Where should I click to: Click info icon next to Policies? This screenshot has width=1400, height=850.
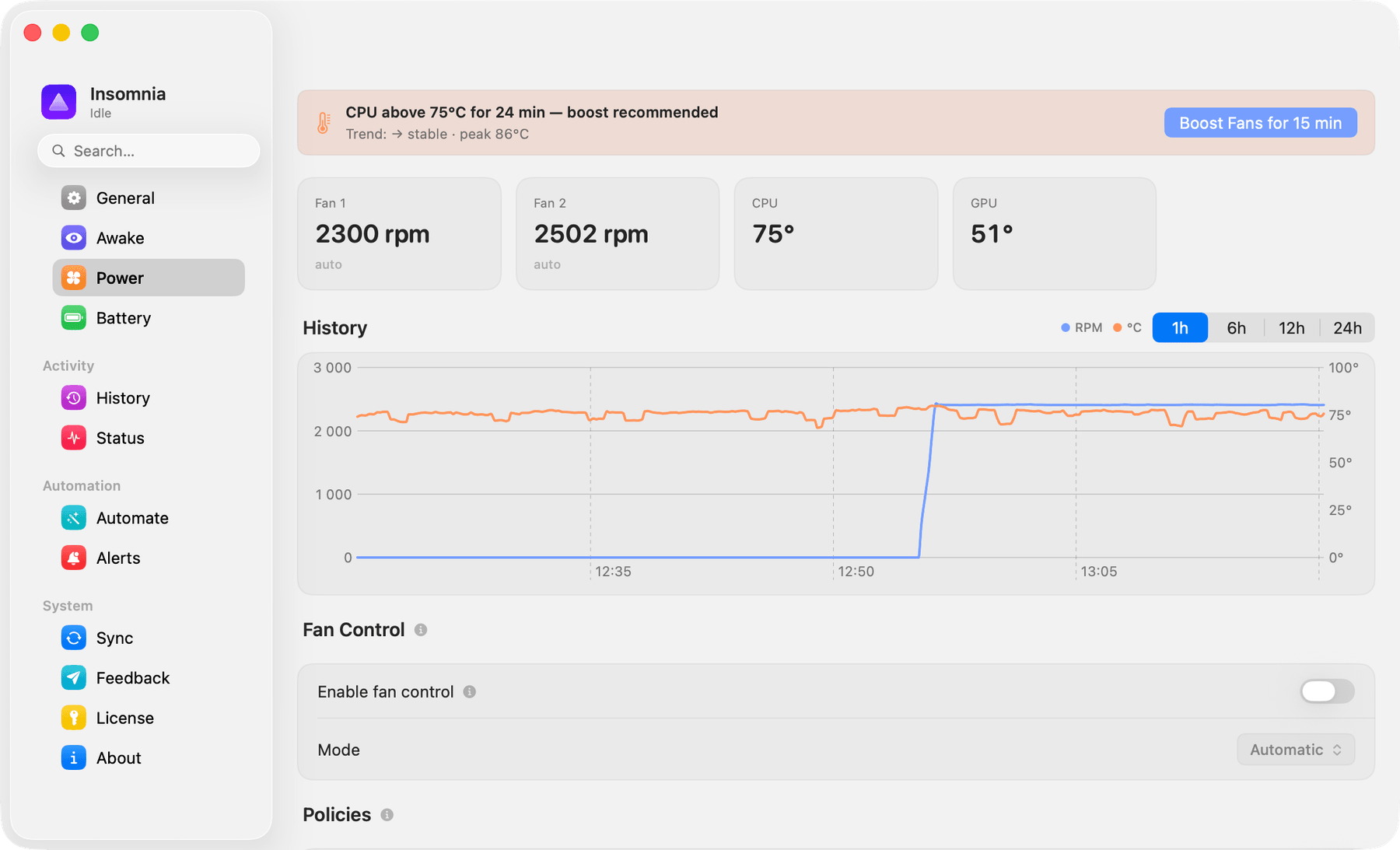[387, 814]
